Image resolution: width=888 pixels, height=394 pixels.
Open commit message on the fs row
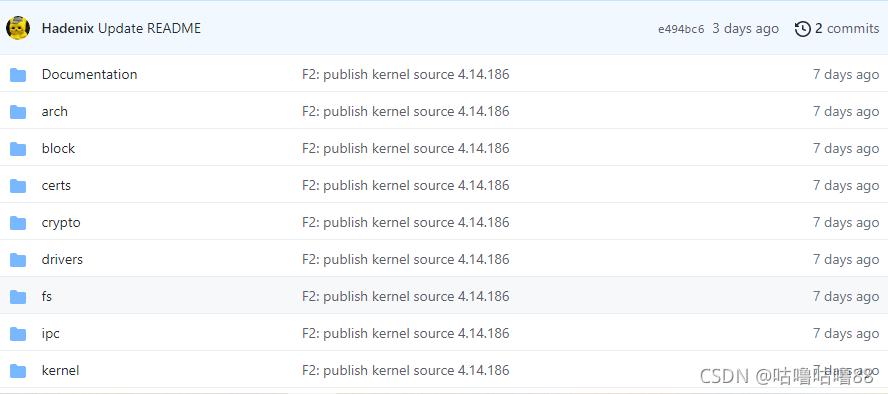405,296
